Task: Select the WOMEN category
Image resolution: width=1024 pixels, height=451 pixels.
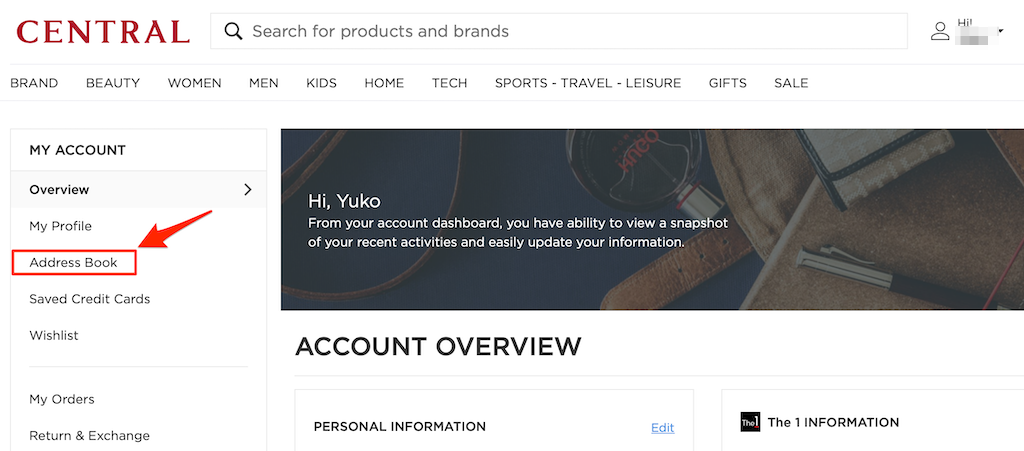Action: tap(194, 83)
